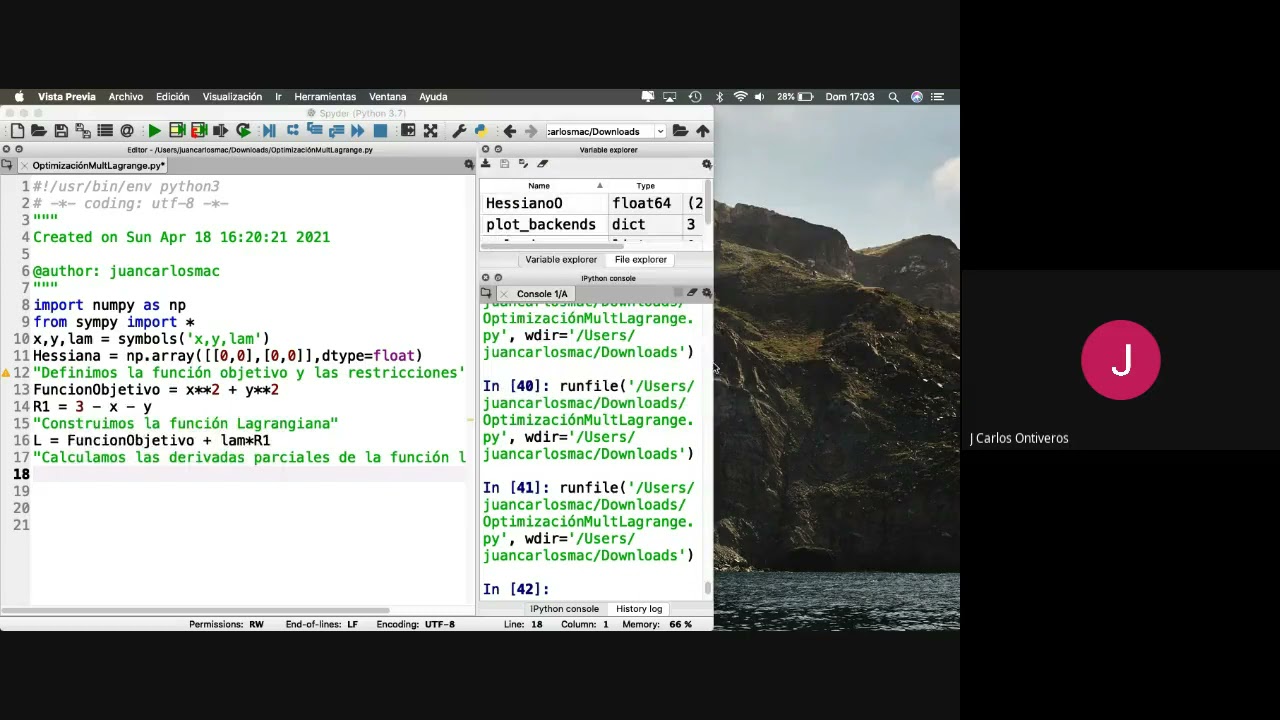The height and width of the screenshot is (720, 1280).
Task: Open the Ayuda menu
Action: [433, 97]
